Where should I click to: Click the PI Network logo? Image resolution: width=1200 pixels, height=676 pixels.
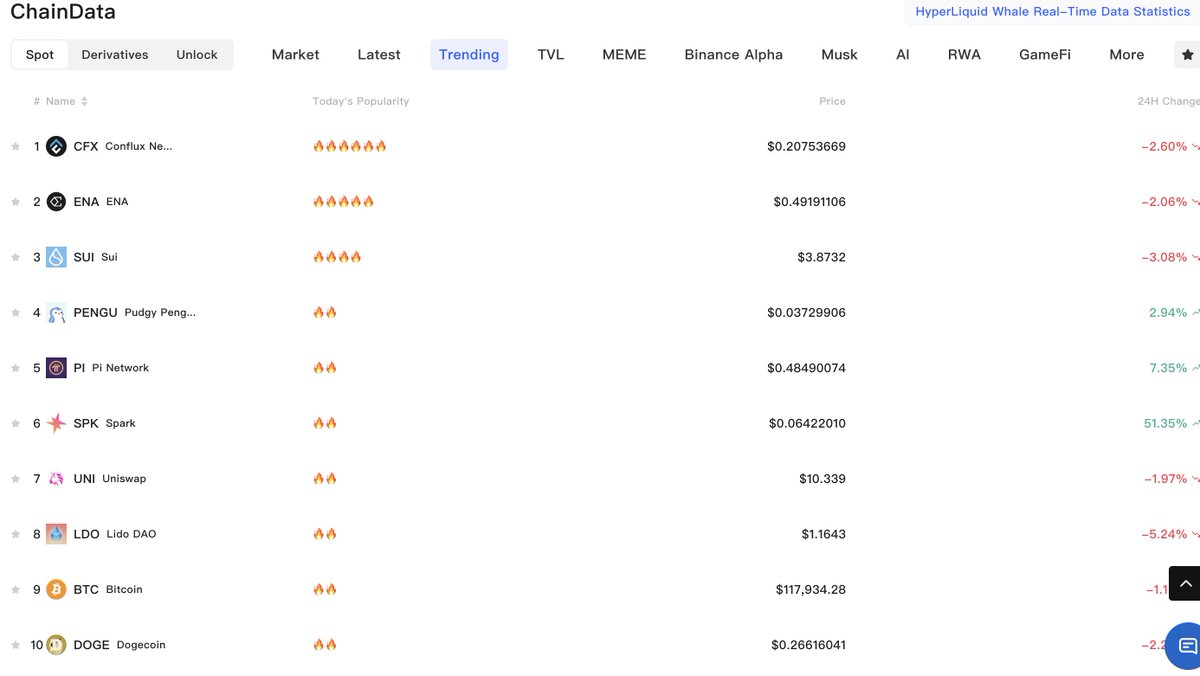(x=56, y=368)
